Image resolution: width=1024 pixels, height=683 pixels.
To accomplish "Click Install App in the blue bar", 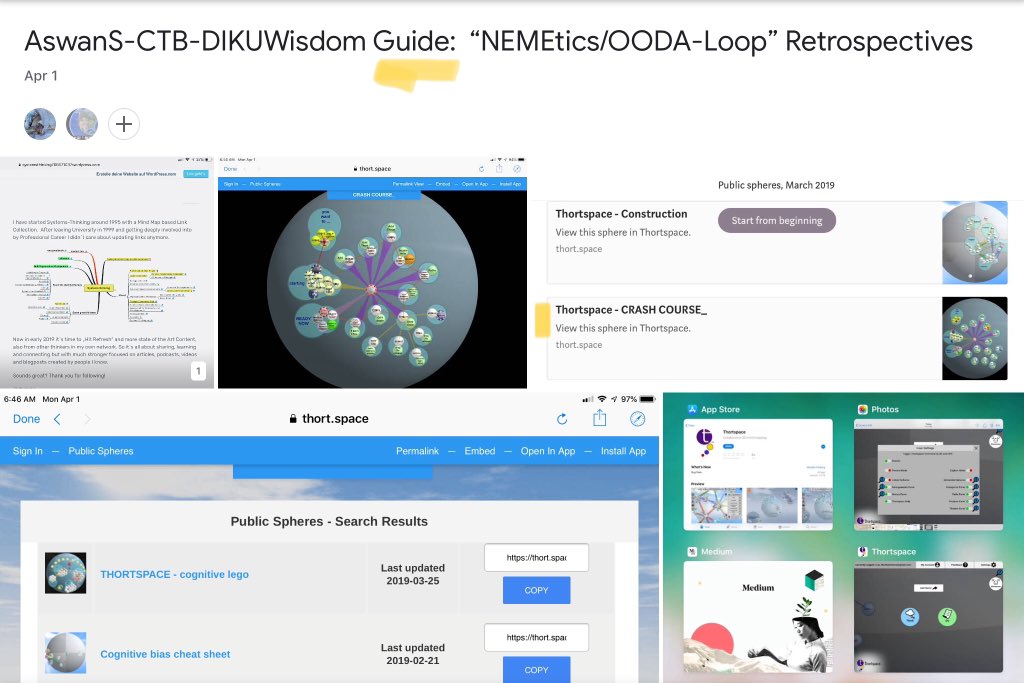I will (623, 451).
